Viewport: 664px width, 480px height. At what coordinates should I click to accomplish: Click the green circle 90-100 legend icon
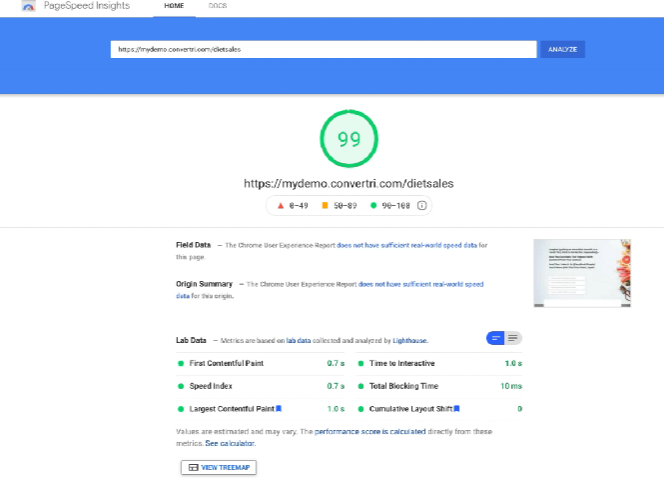tap(373, 205)
